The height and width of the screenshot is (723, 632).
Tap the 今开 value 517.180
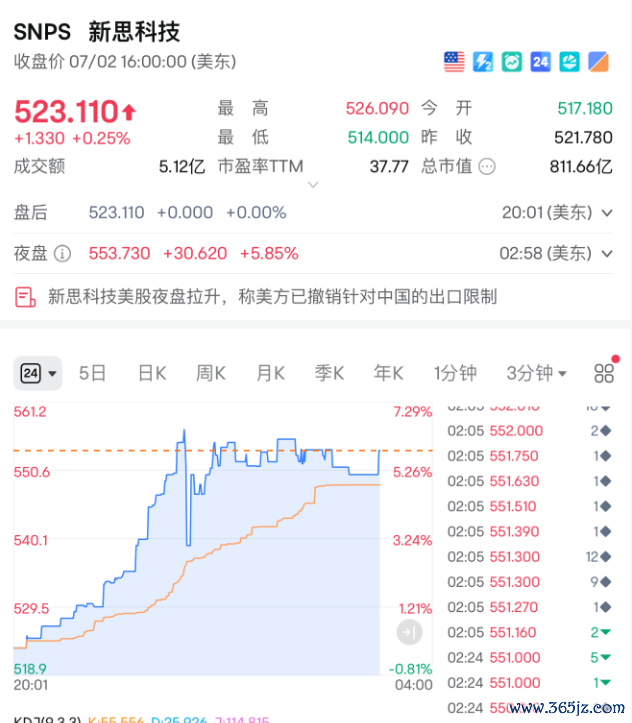click(x=585, y=109)
